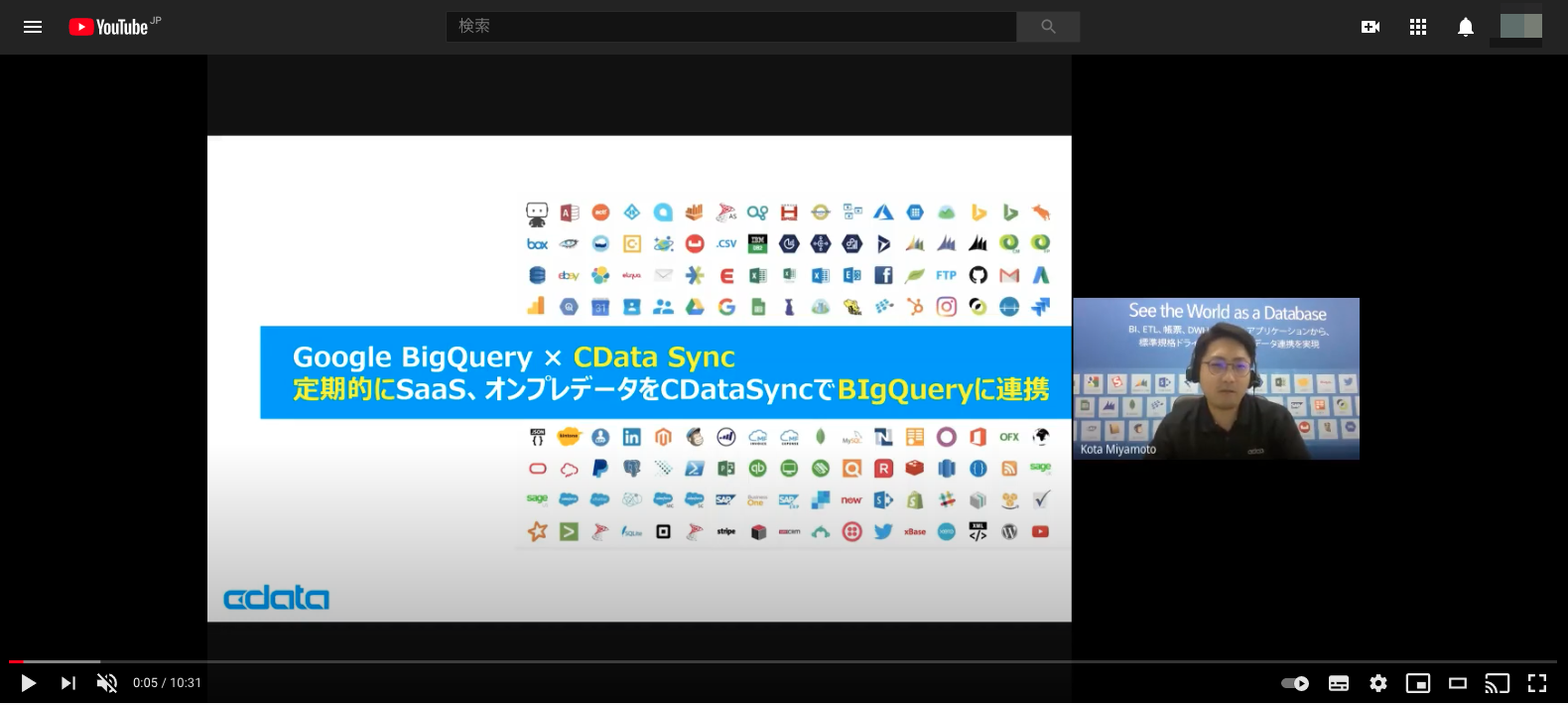Click the CData logo on slide
Image resolution: width=1568 pixels, height=705 pixels.
pos(276,598)
